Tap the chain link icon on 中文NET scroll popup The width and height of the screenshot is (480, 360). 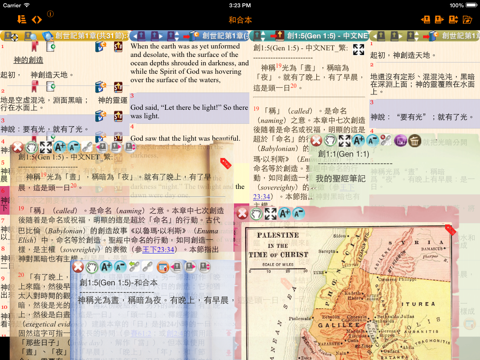tap(88, 147)
